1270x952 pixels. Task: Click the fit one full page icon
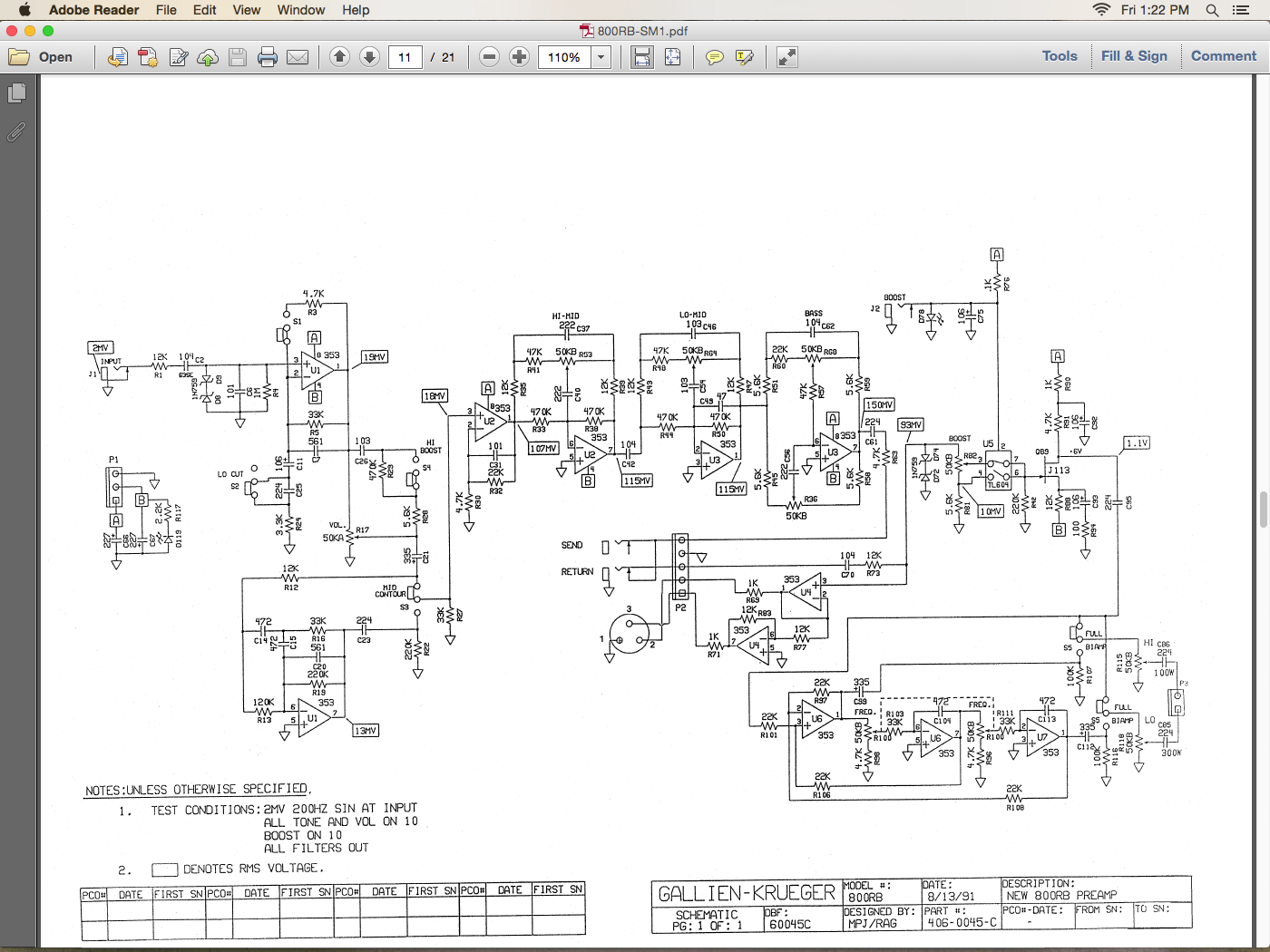tap(672, 57)
